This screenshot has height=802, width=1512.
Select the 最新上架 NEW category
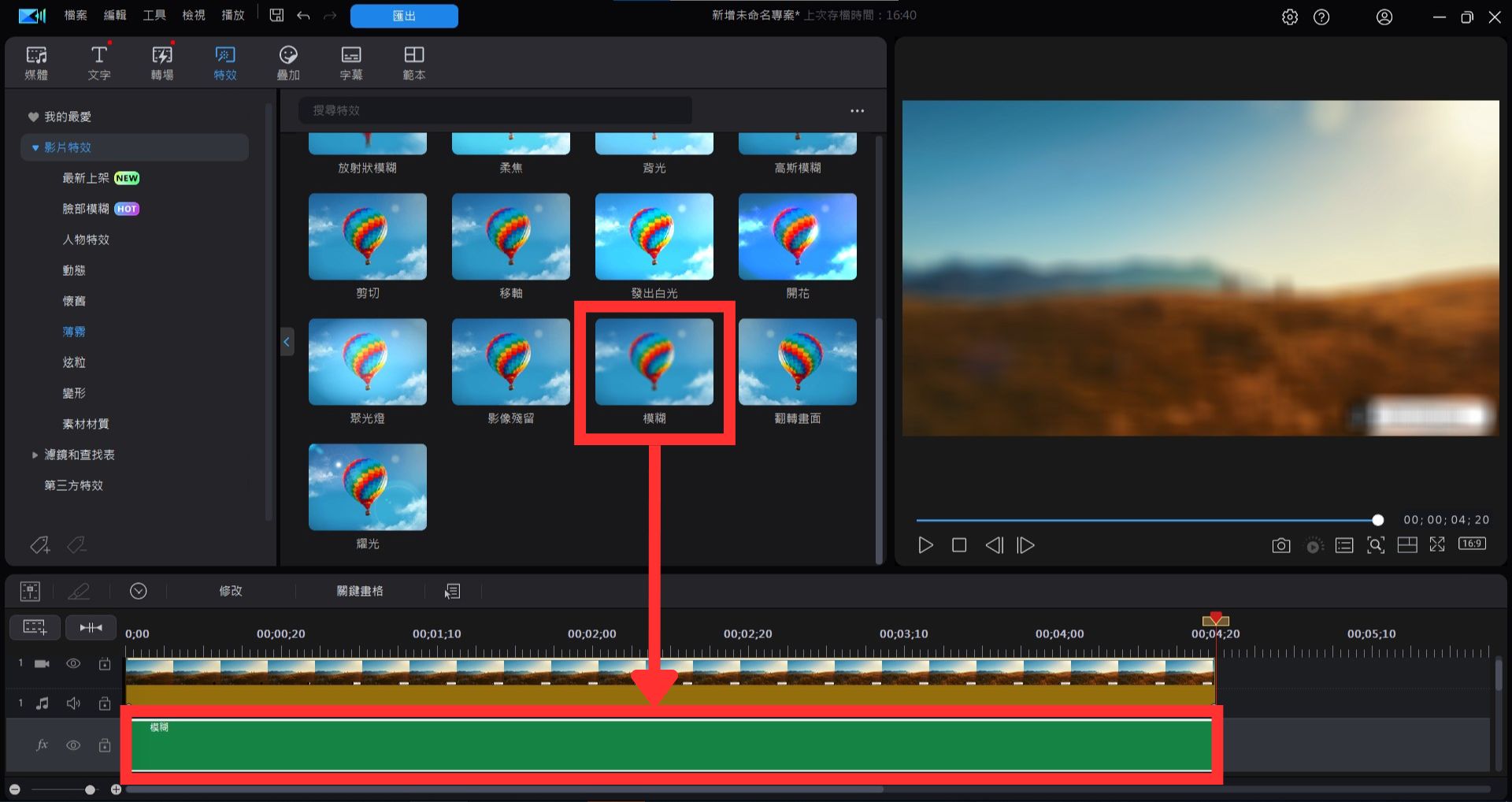pyautogui.click(x=101, y=178)
